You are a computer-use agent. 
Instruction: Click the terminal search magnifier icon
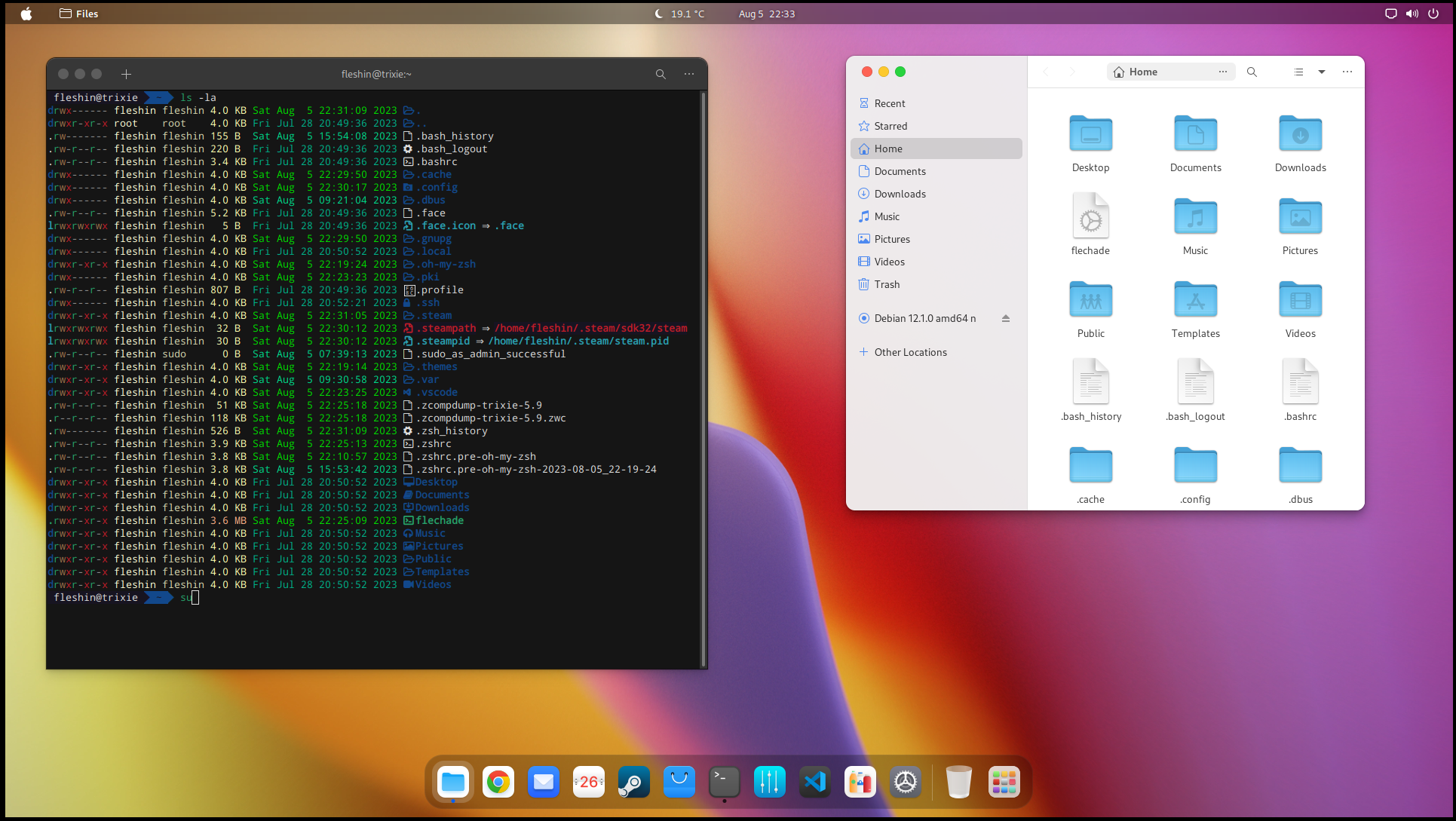[x=661, y=74]
